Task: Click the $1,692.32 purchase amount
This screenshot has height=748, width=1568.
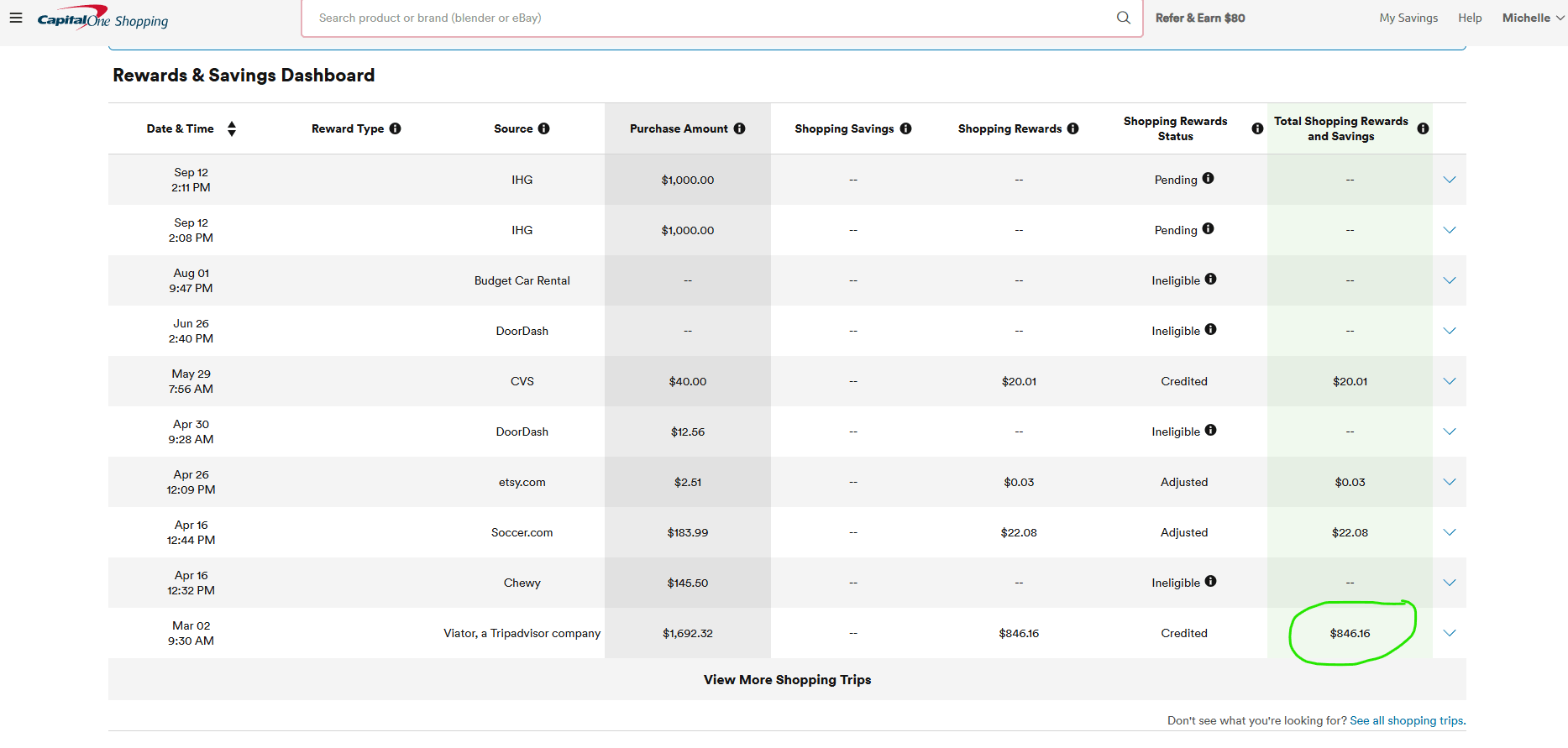Action: [x=688, y=633]
